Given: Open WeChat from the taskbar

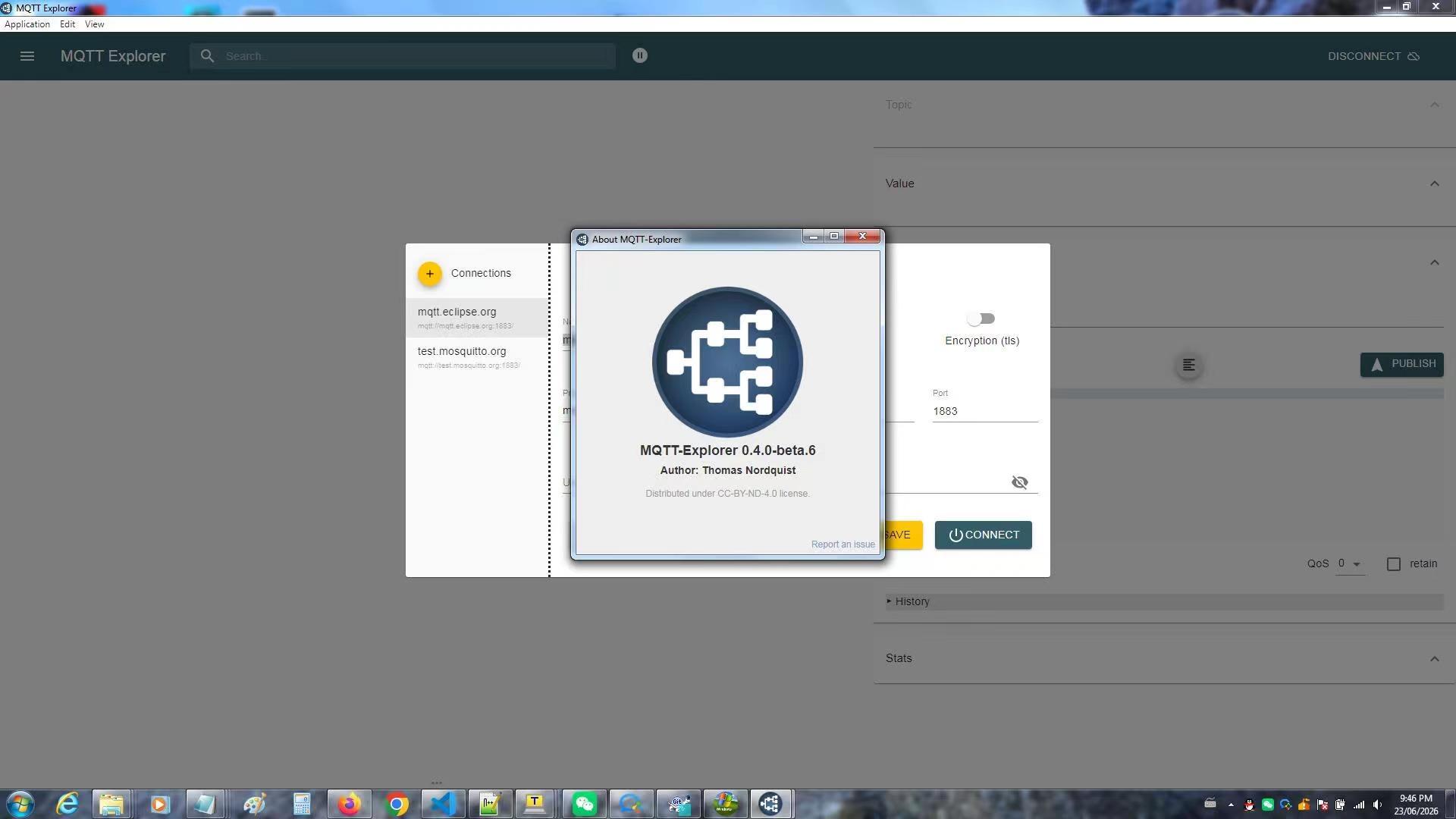Looking at the screenshot, I should coord(584,804).
